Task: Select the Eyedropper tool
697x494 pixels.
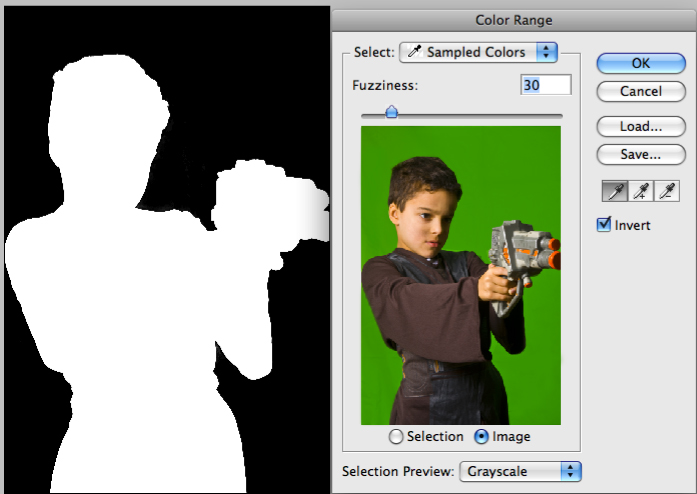Action: coord(615,191)
